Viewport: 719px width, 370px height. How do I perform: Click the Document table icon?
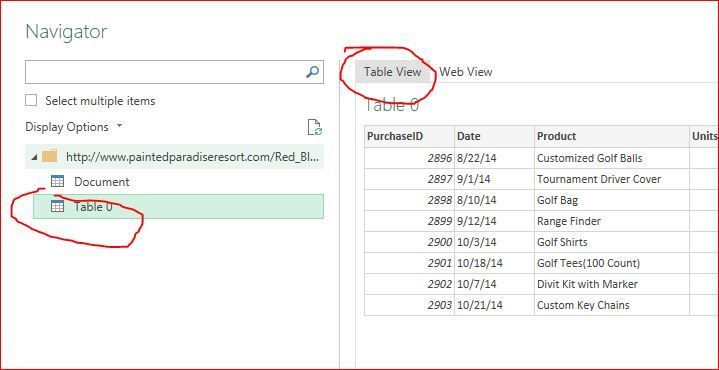pyautogui.click(x=57, y=182)
